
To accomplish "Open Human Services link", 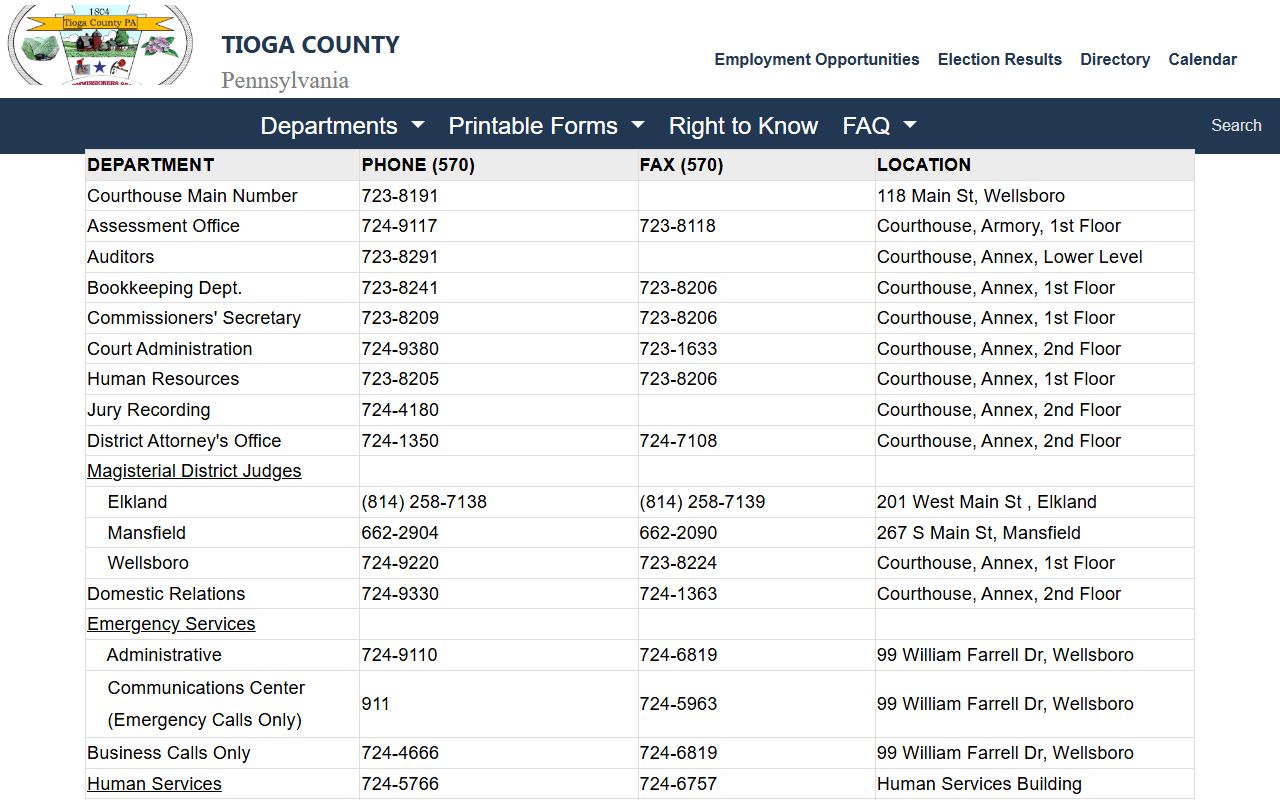I will pos(154,784).
